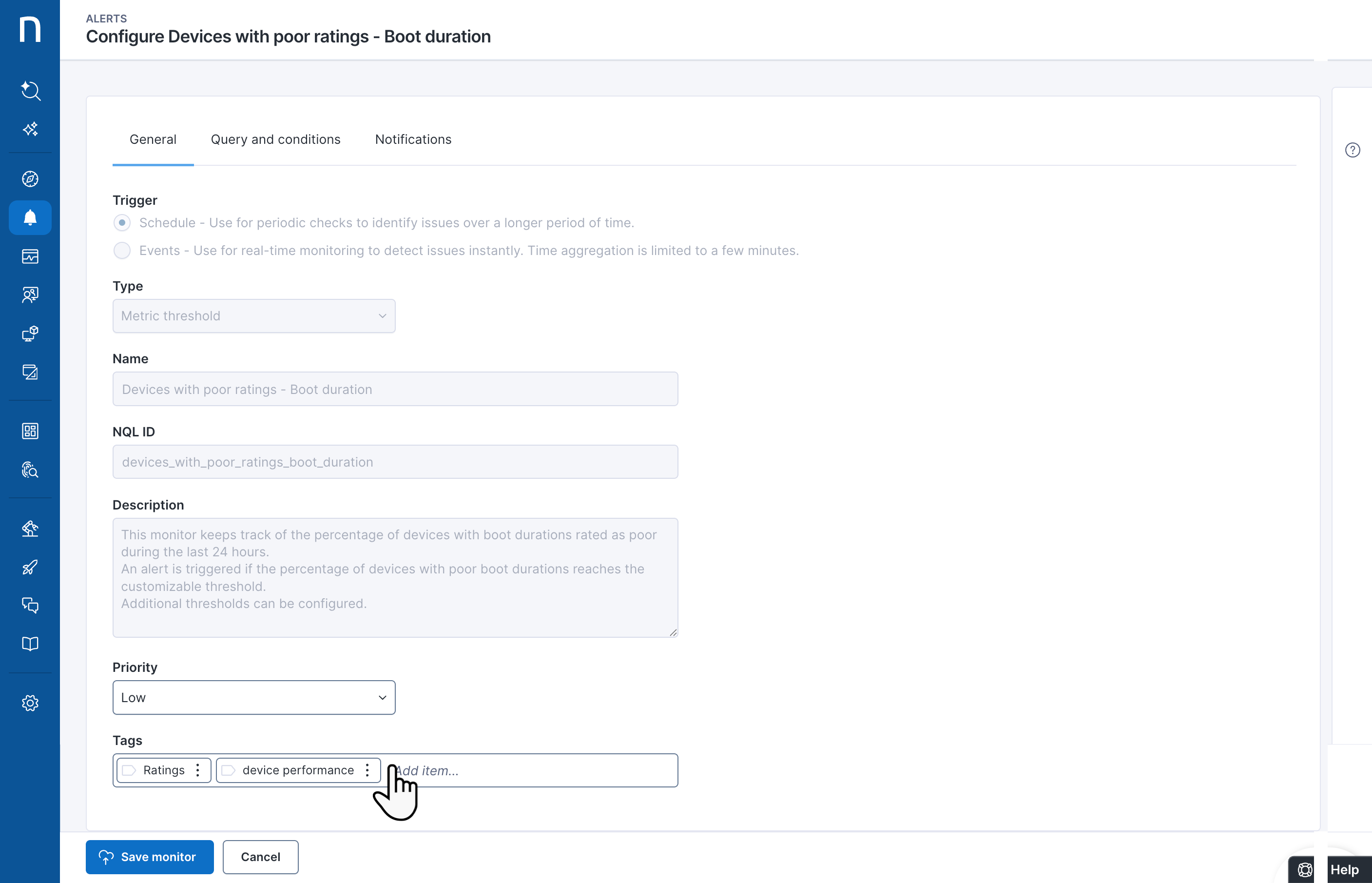
Task: Click the sparkle AI assistant sidebar icon
Action: coord(30,129)
